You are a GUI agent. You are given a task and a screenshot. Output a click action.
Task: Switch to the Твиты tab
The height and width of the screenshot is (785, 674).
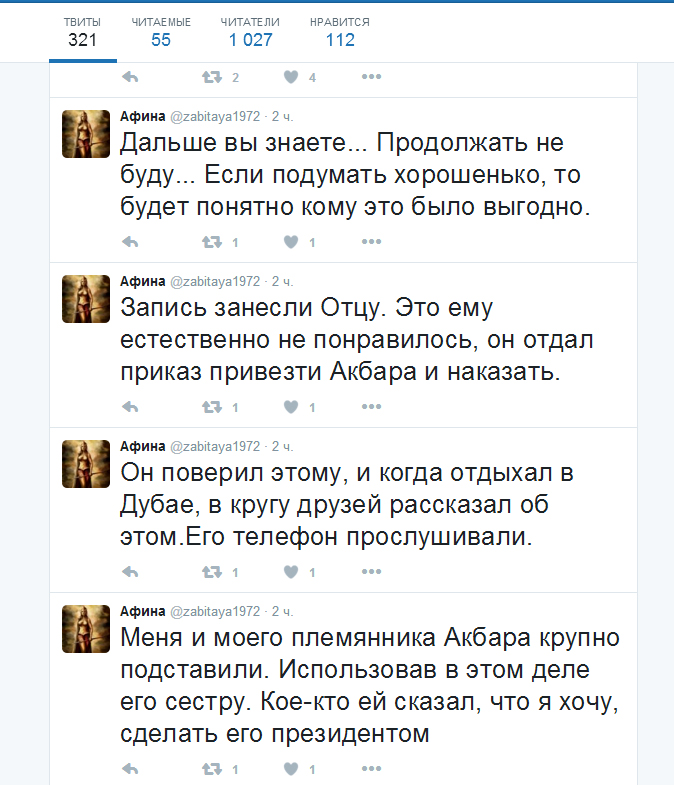pyautogui.click(x=82, y=32)
